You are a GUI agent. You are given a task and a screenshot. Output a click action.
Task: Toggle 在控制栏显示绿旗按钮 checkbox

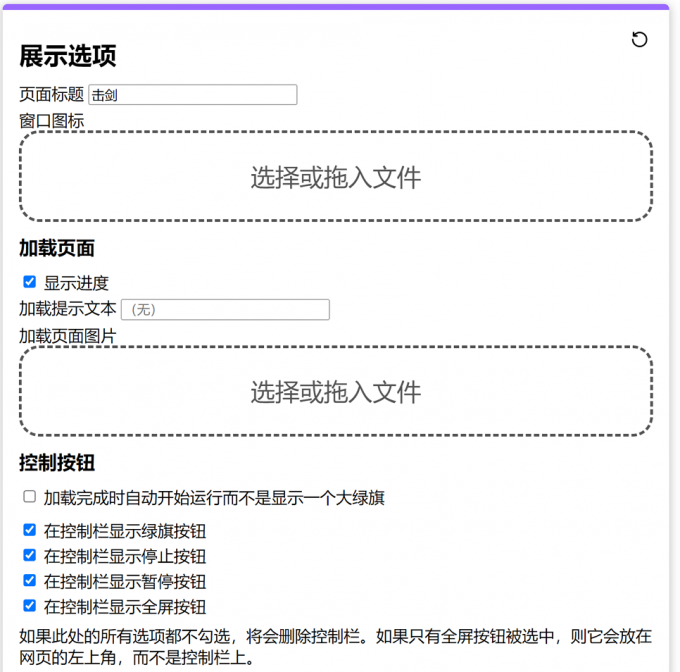pyautogui.click(x=29, y=530)
